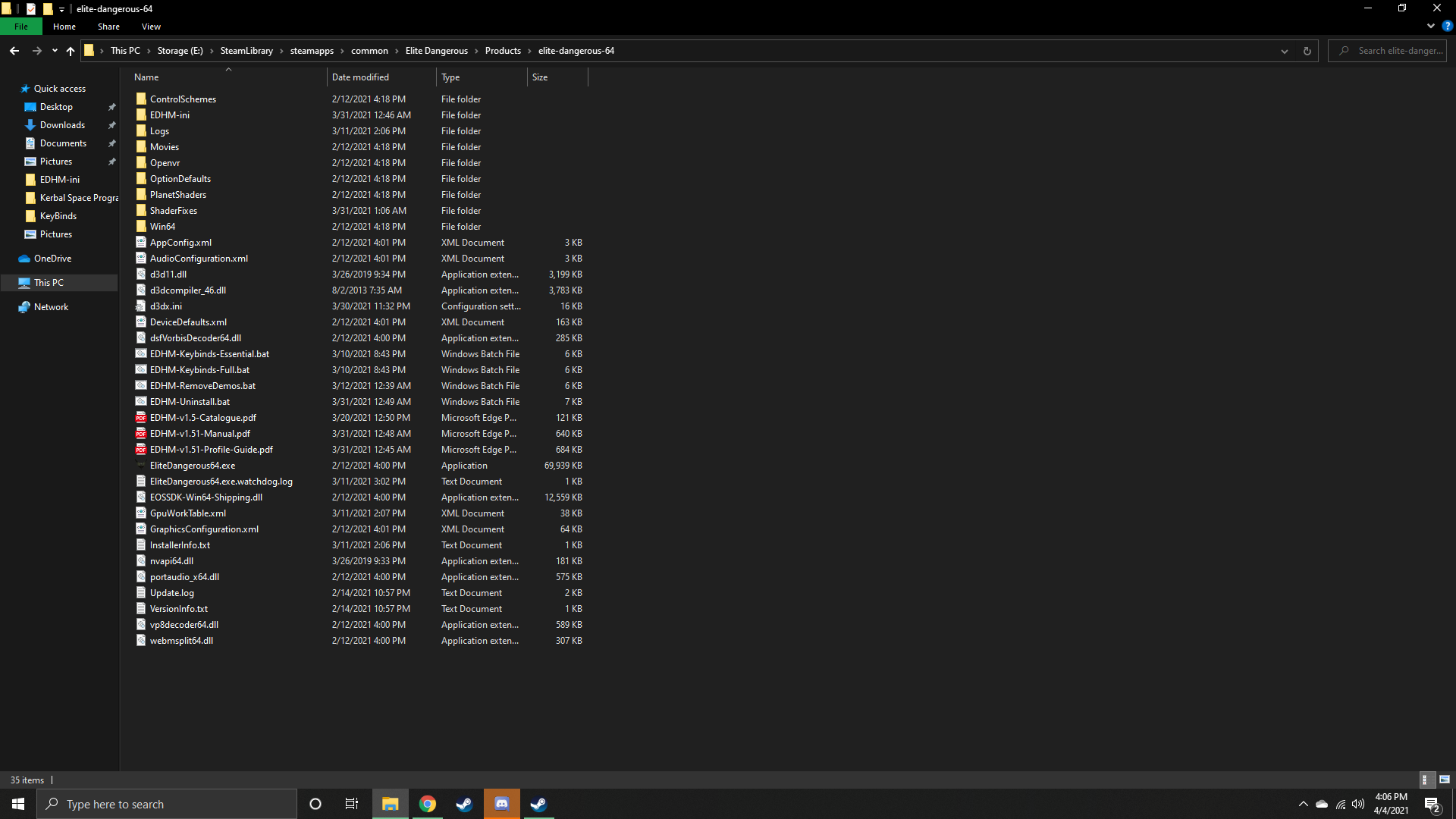1456x819 pixels.
Task: Sort by Name column header
Action: 227,77
